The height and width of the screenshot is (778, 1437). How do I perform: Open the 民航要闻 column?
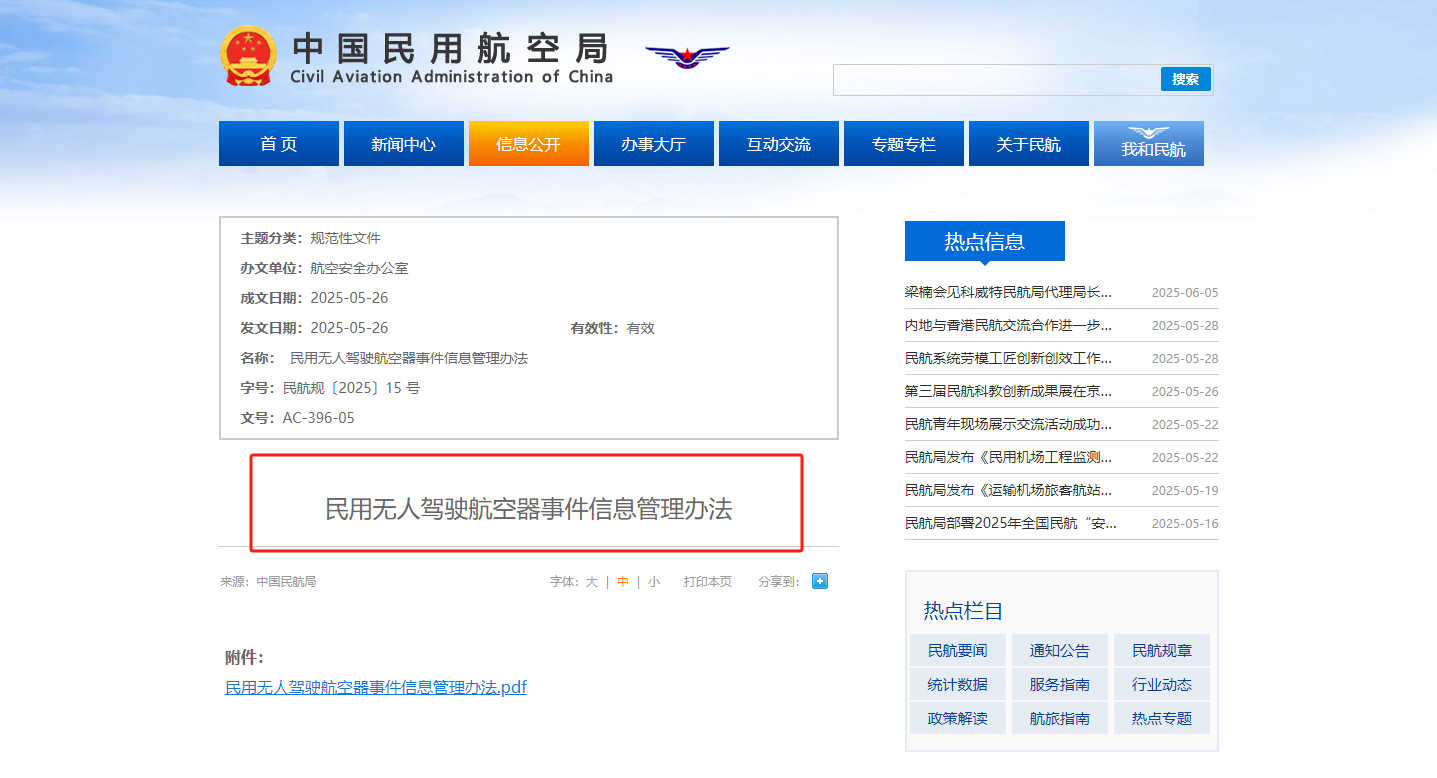tap(958, 650)
